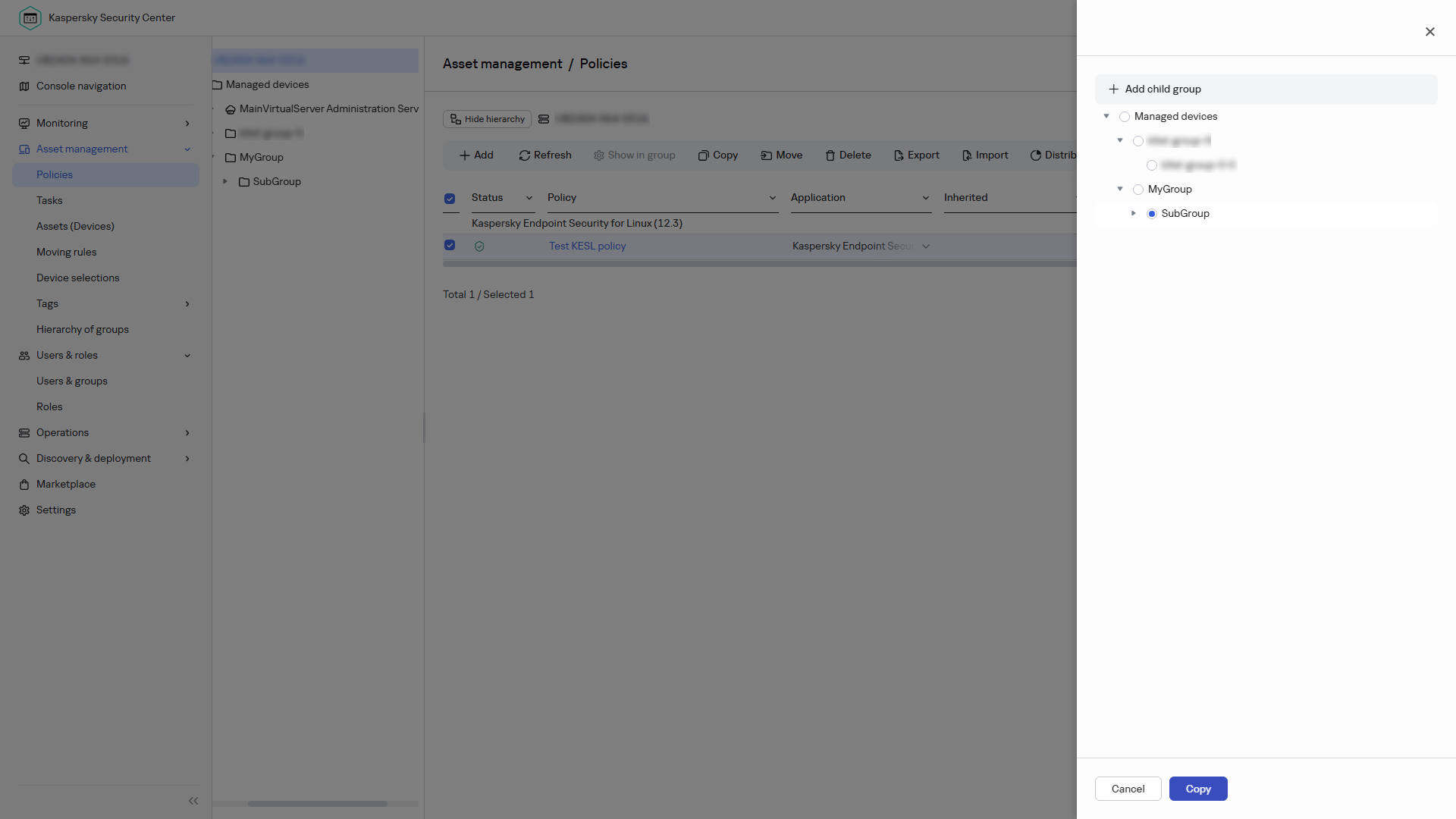Select the MyGroup radio button
Screen dimensions: 1456x819
(x=1138, y=190)
